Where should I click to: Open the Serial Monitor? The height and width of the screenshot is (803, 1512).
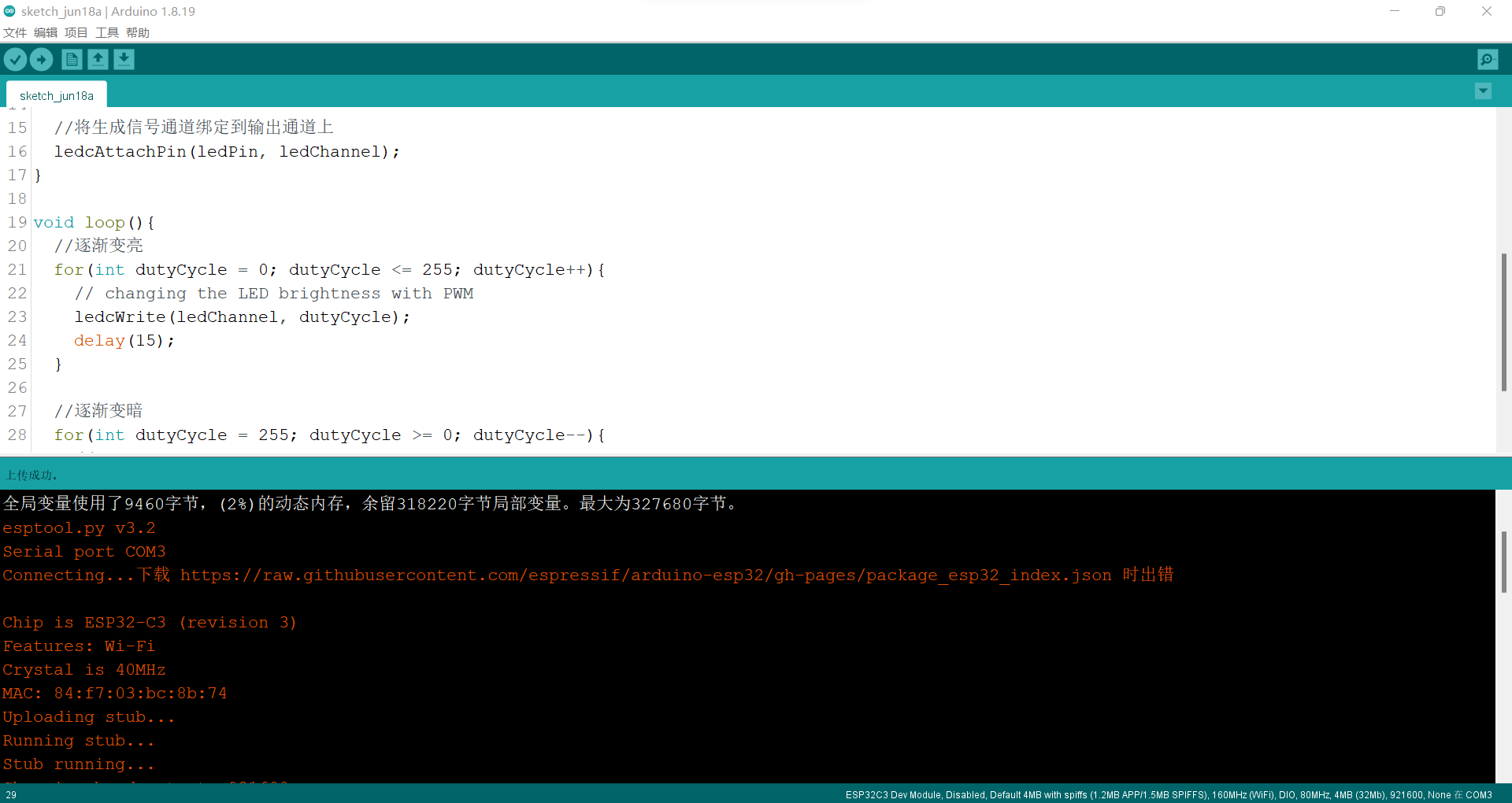click(x=1488, y=59)
